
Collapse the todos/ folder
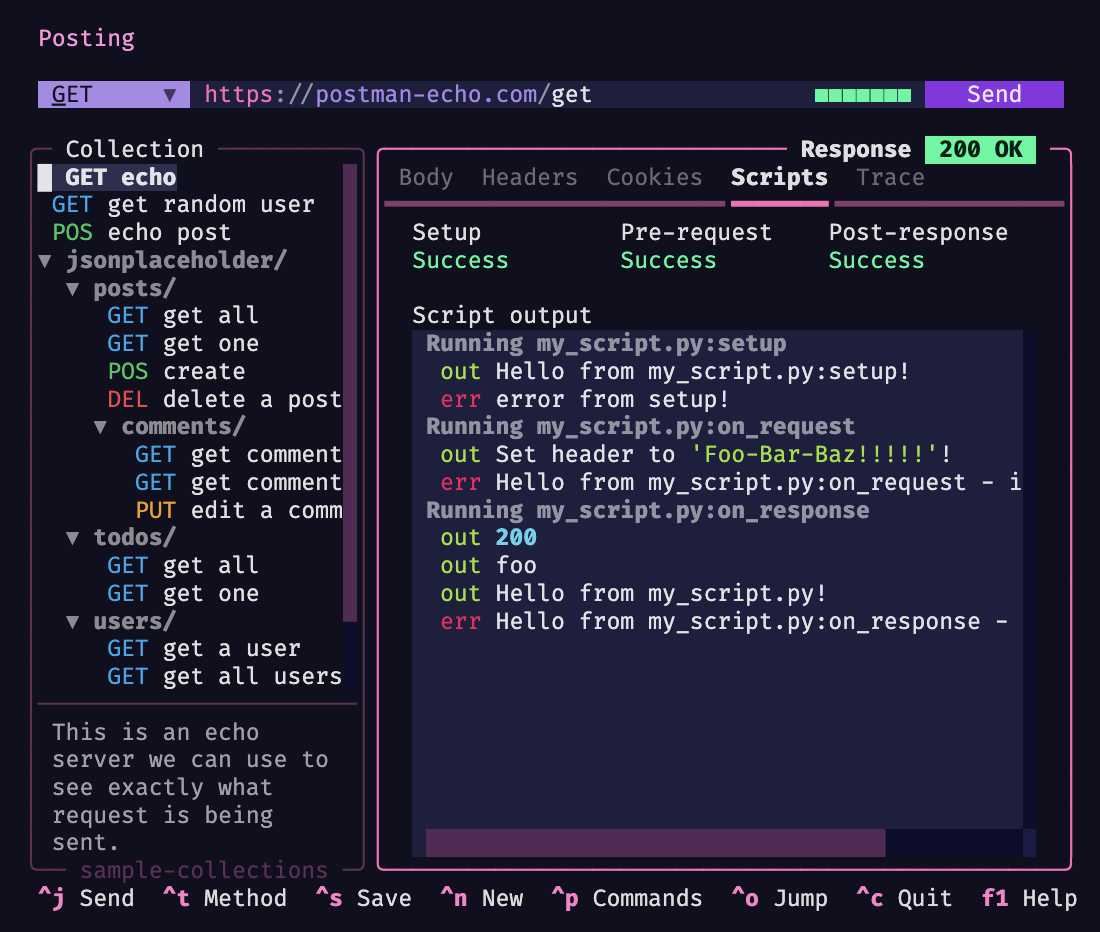click(x=71, y=537)
